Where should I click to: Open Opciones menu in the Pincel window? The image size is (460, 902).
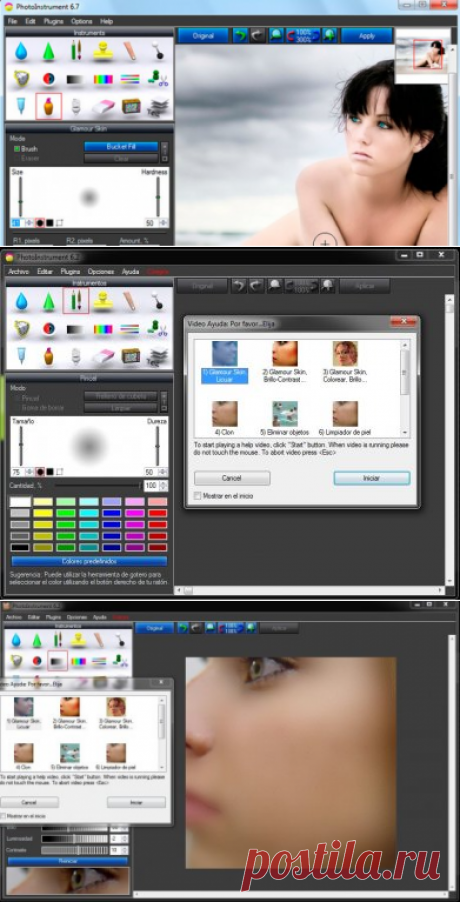tap(101, 271)
